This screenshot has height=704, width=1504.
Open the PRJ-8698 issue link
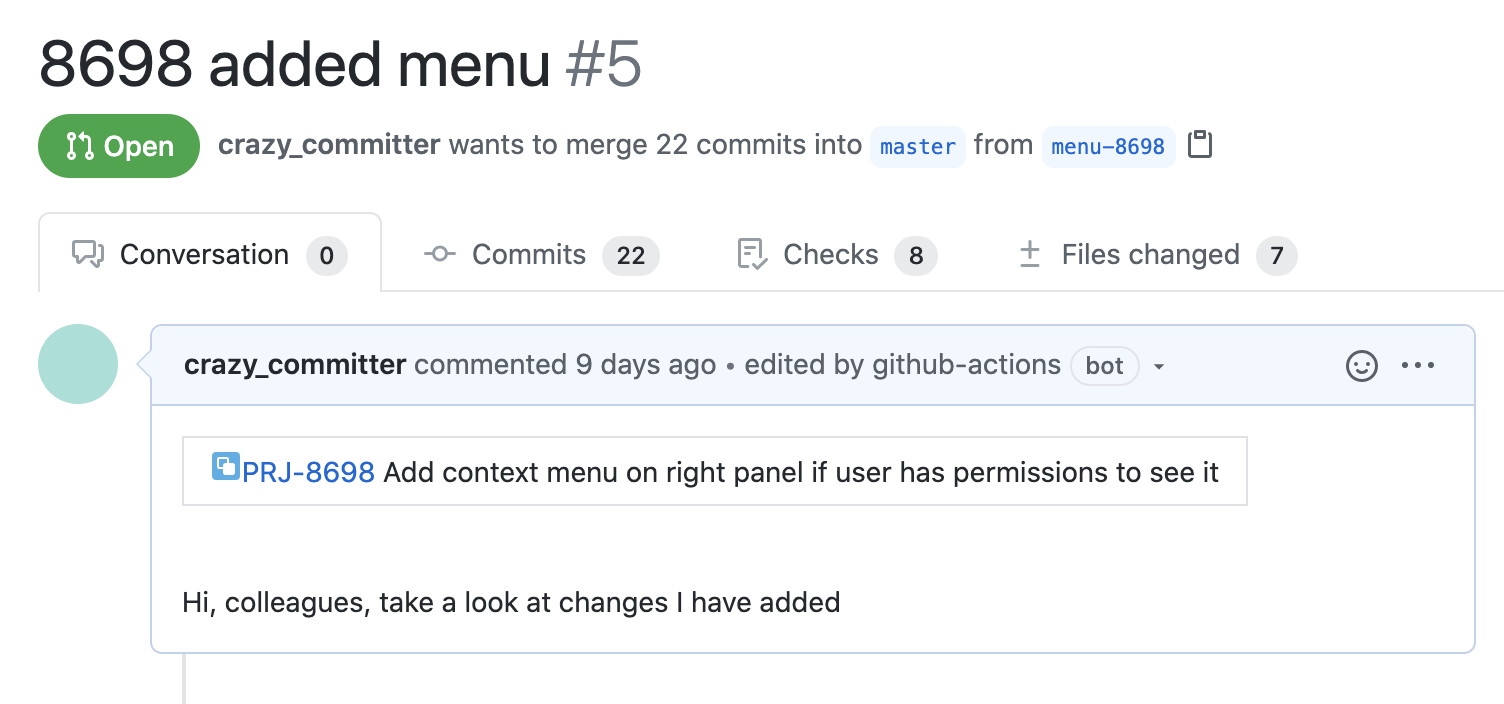308,472
